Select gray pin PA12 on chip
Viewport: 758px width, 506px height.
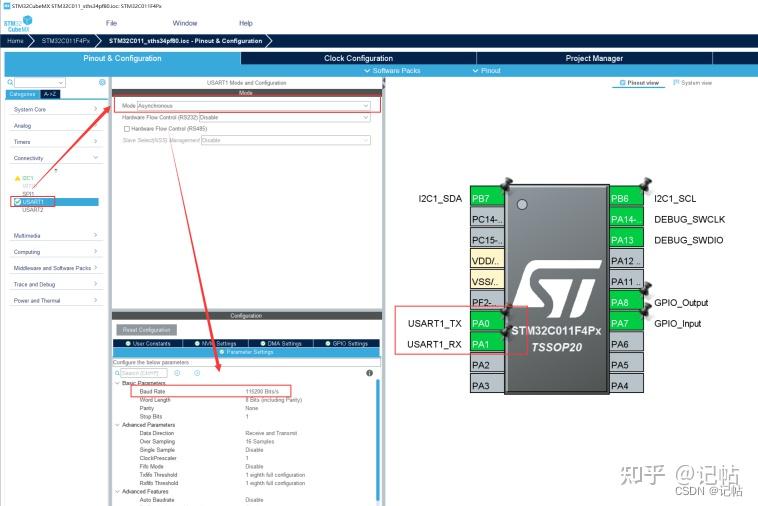pos(627,260)
